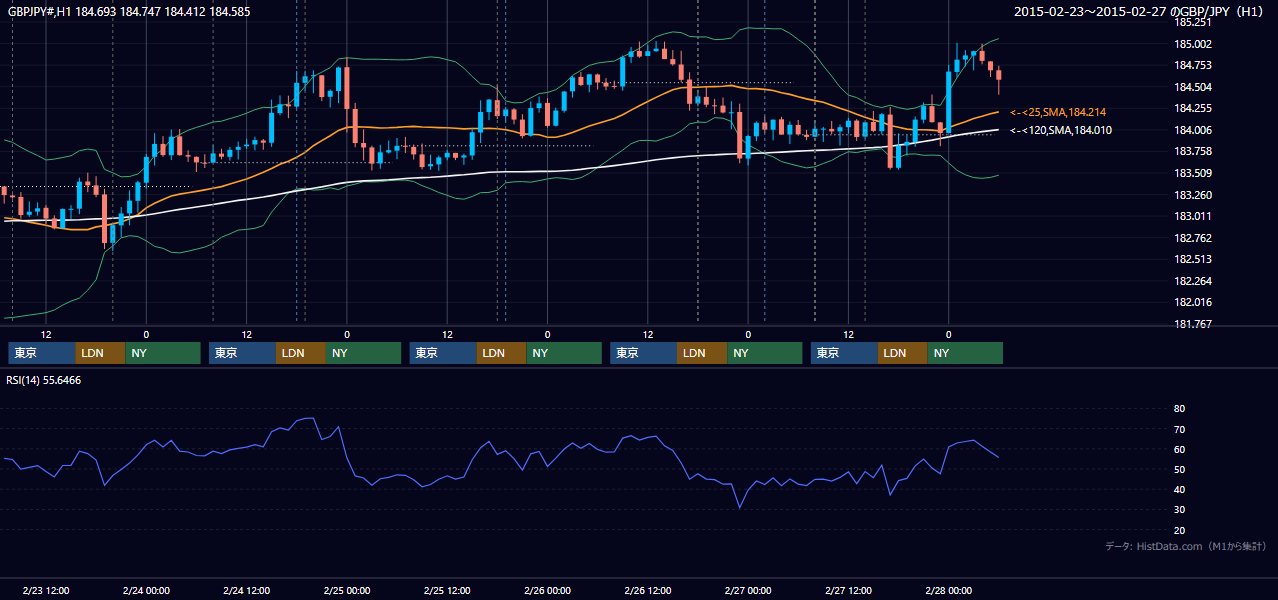Click the HistData.com data credit text
The width and height of the screenshot is (1278, 600).
click(1186, 546)
